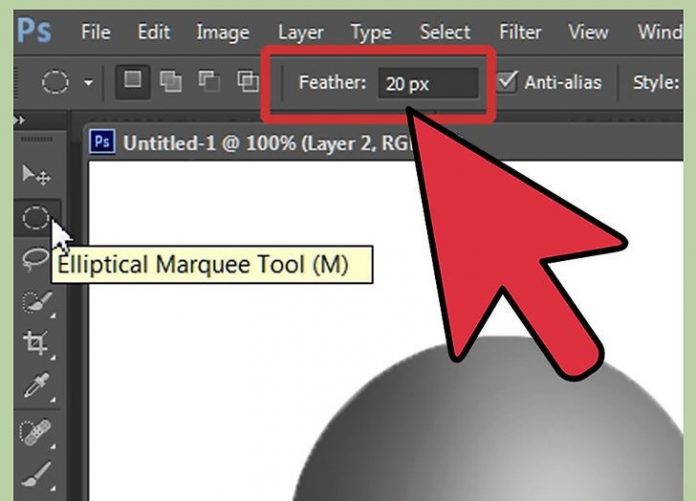Disable the Anti-alias checkbox
696x501 pixels.
click(x=509, y=81)
